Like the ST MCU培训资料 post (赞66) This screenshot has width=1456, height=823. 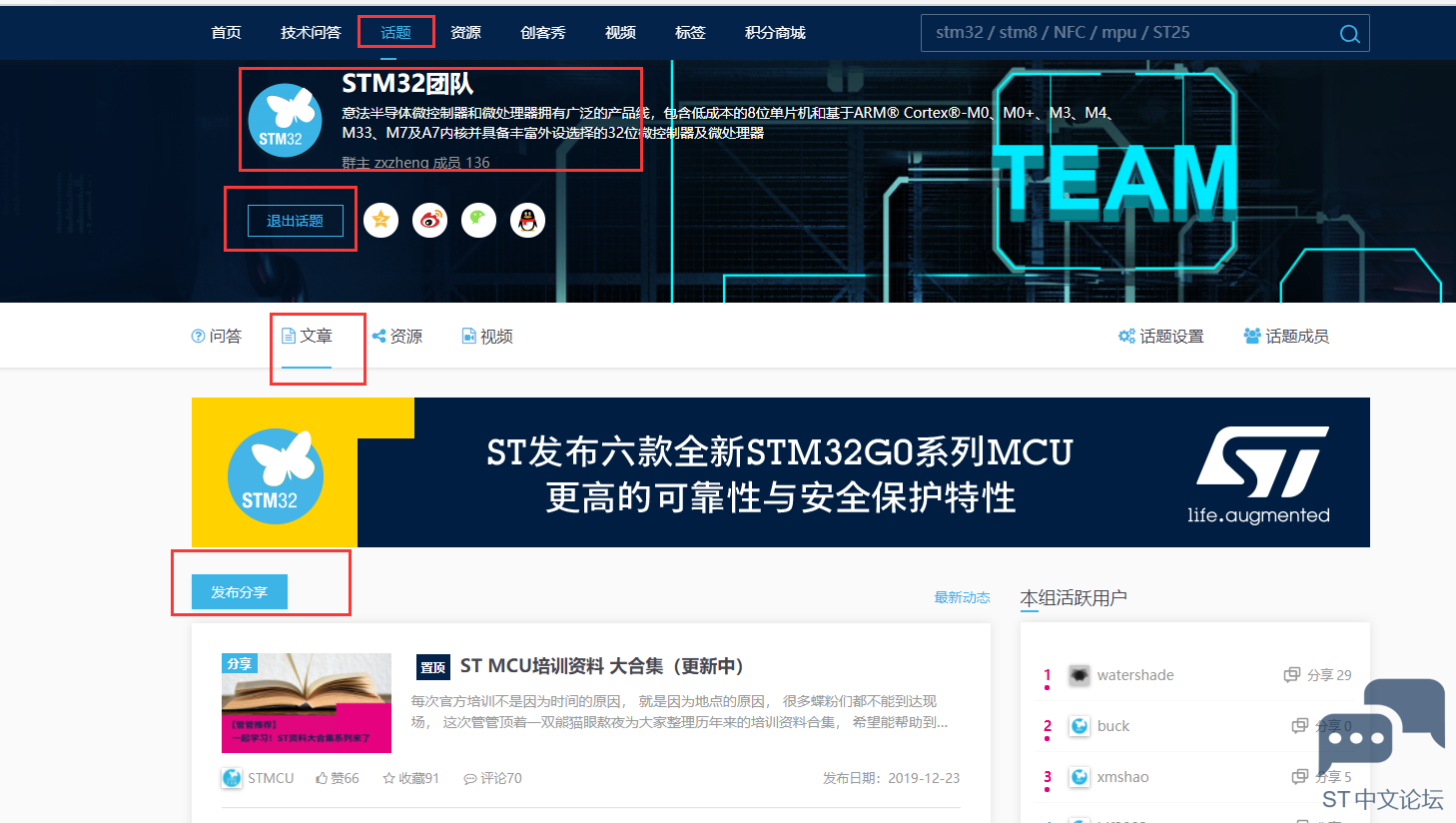pos(338,778)
